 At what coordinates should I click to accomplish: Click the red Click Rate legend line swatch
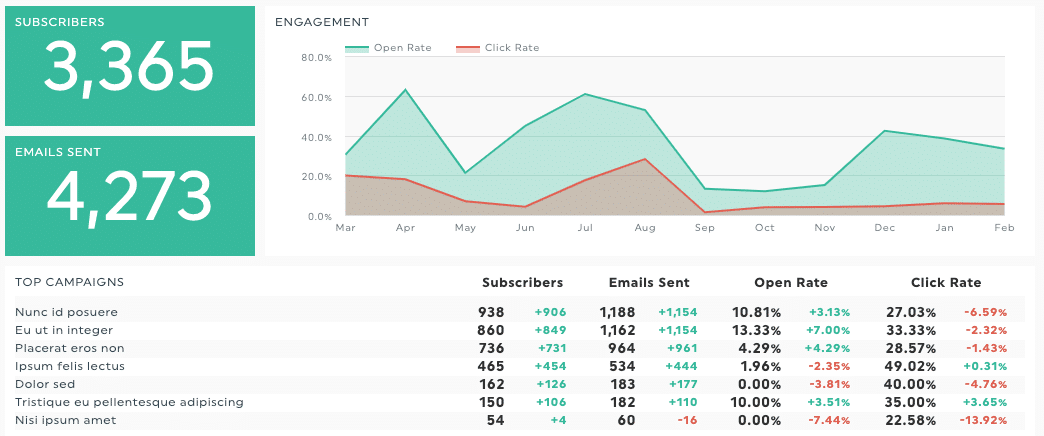[x=468, y=48]
